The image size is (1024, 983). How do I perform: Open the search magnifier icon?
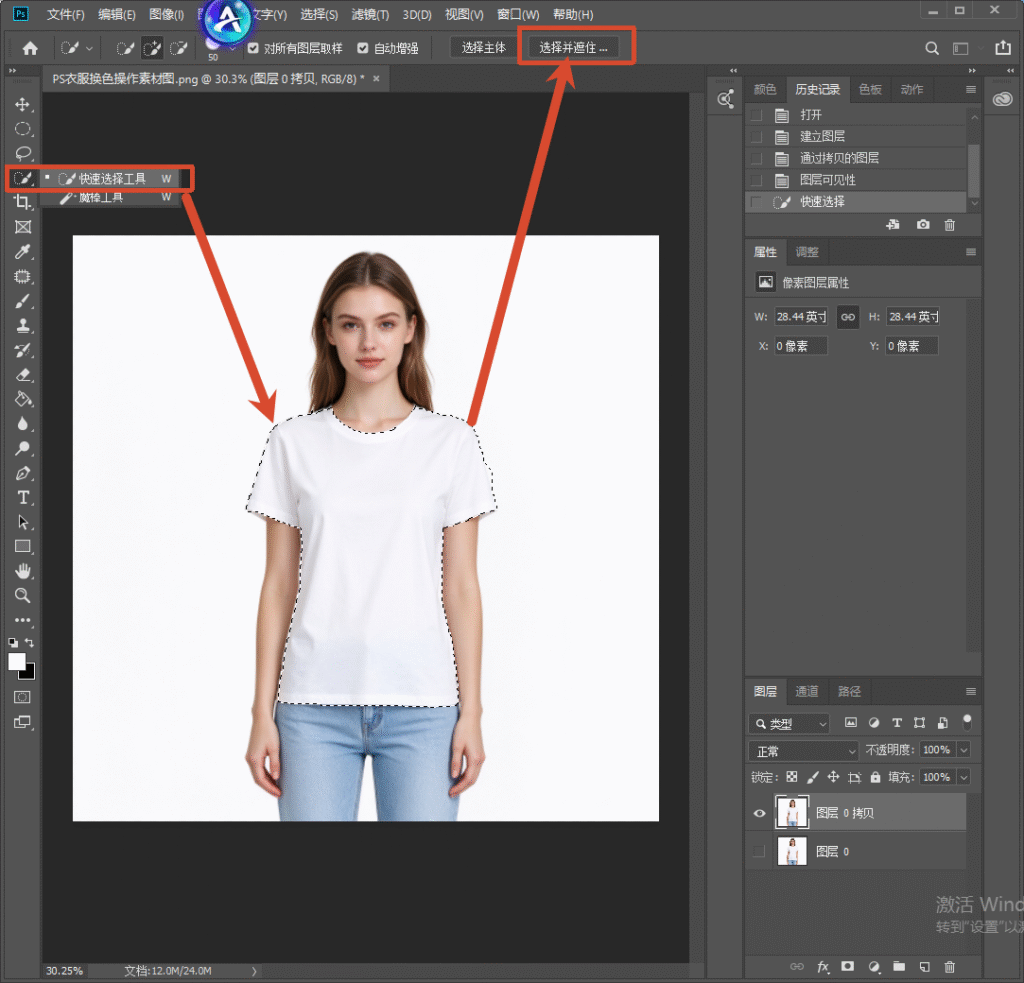[932, 48]
